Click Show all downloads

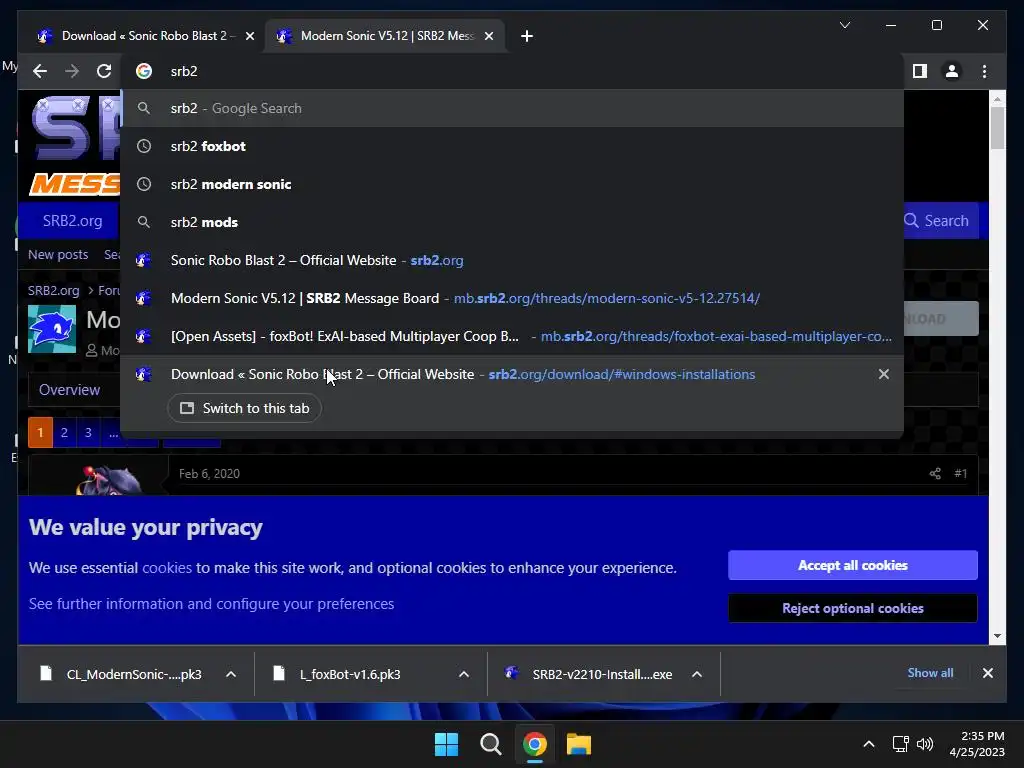tap(930, 673)
